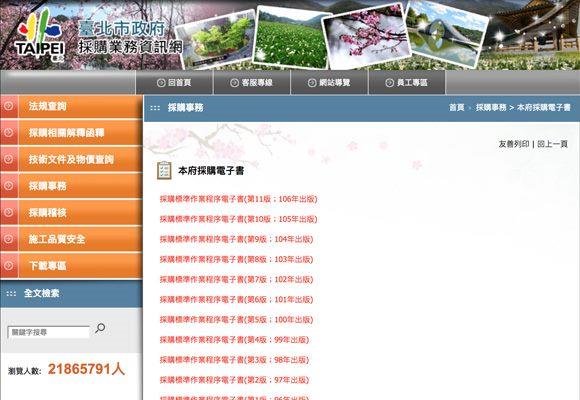Click the 回上一頁 link
Screen dimensions: 580x400
coord(552,144)
